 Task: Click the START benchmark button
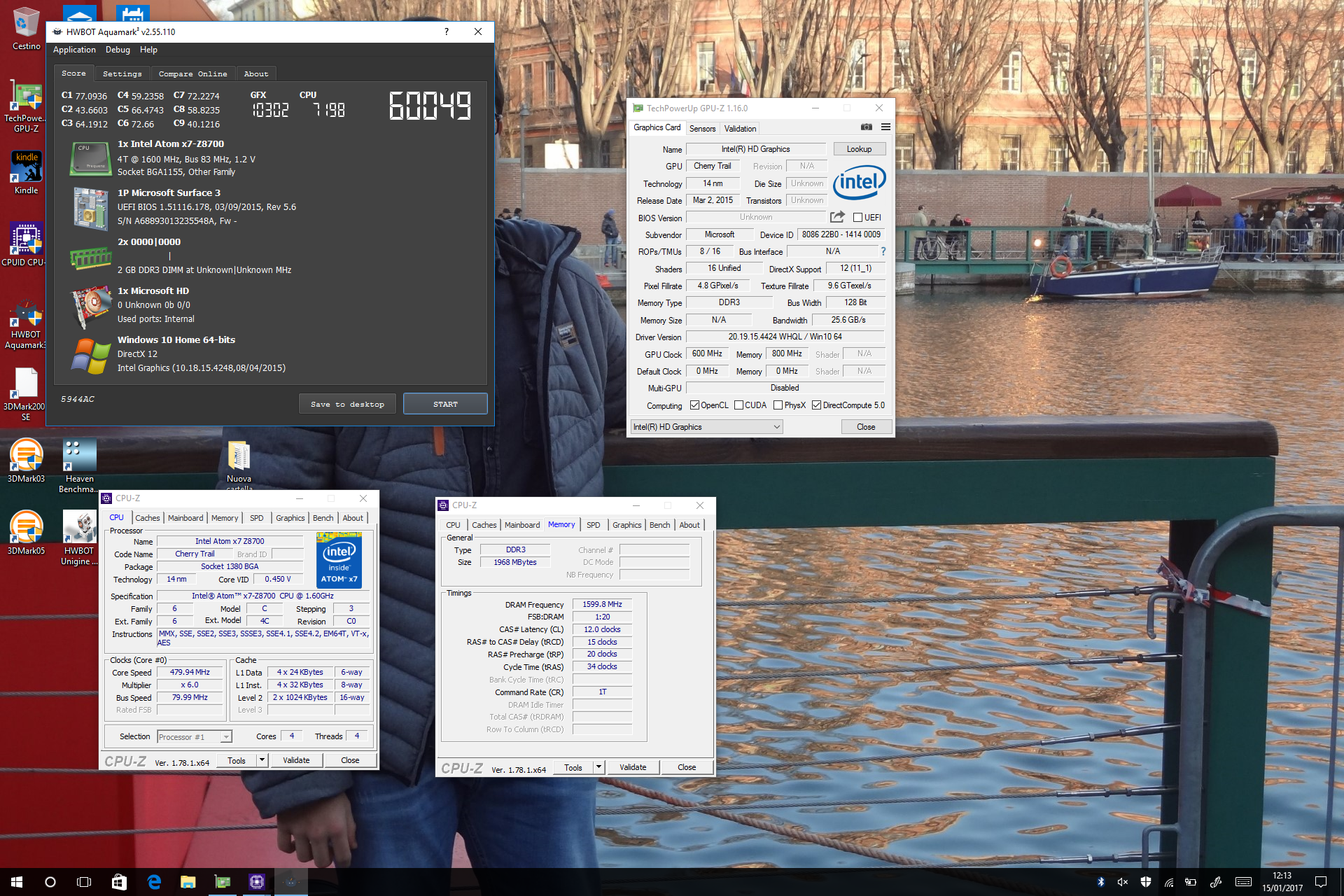[445, 404]
